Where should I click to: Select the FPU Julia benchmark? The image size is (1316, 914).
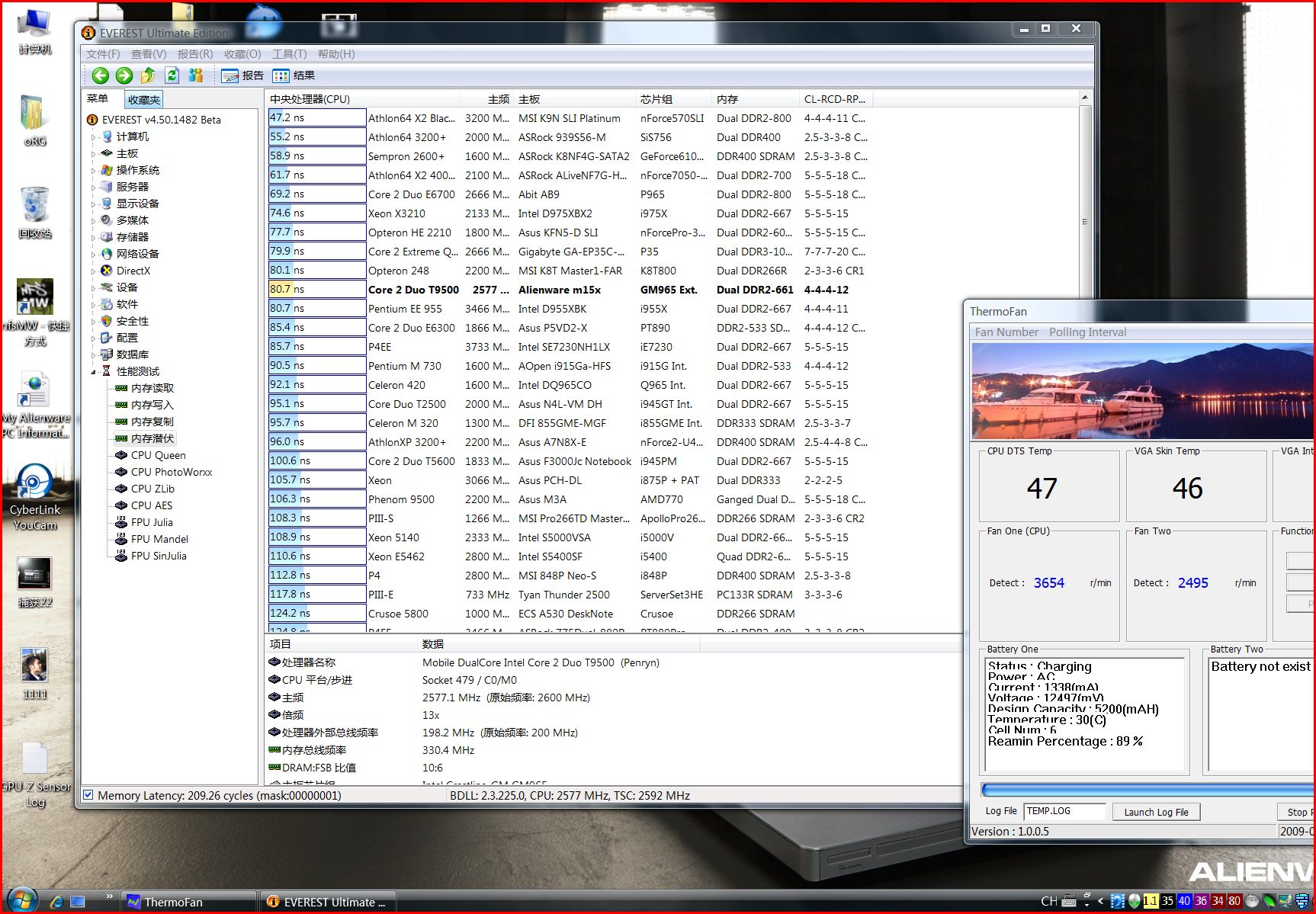[x=152, y=522]
